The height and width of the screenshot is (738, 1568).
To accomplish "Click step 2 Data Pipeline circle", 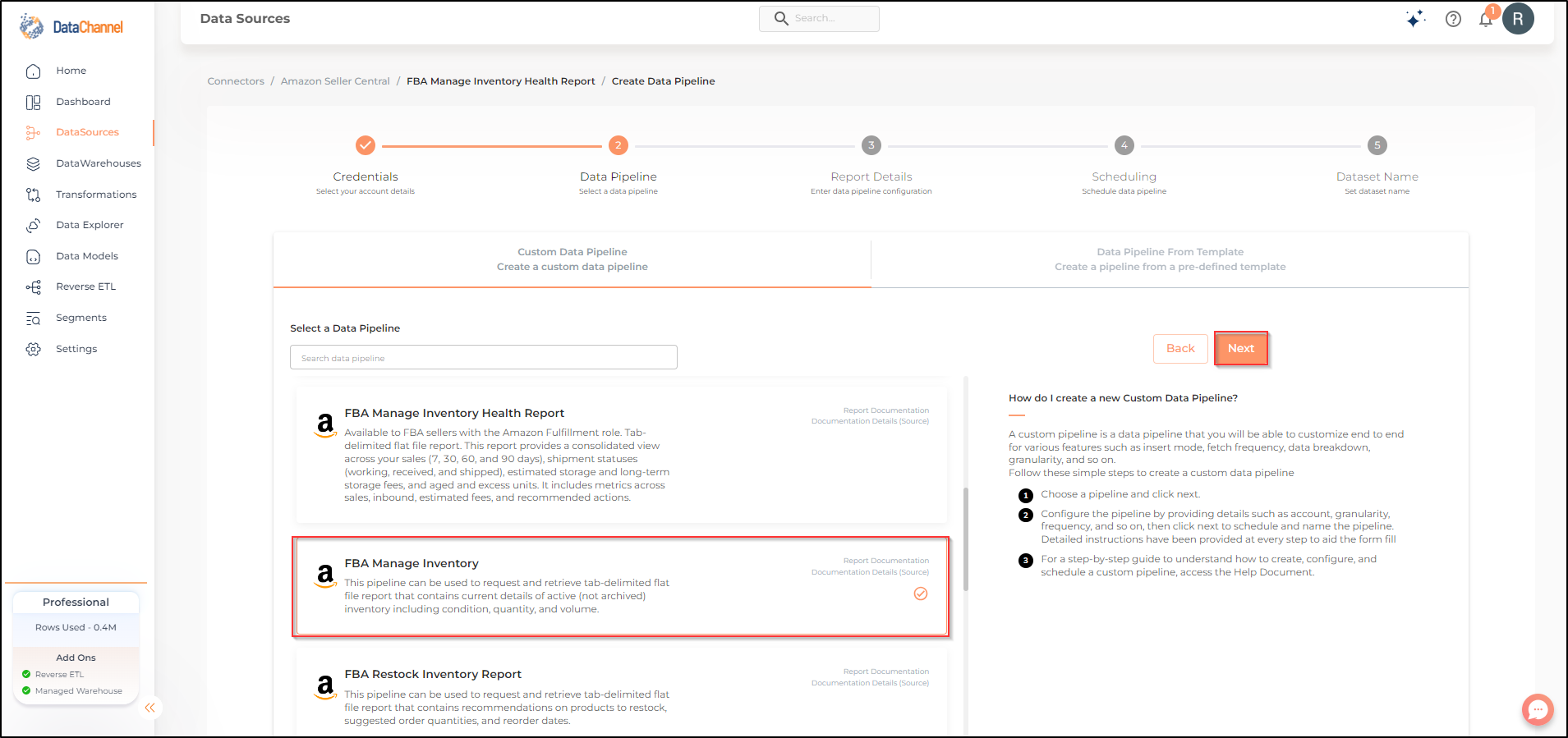I will (618, 145).
